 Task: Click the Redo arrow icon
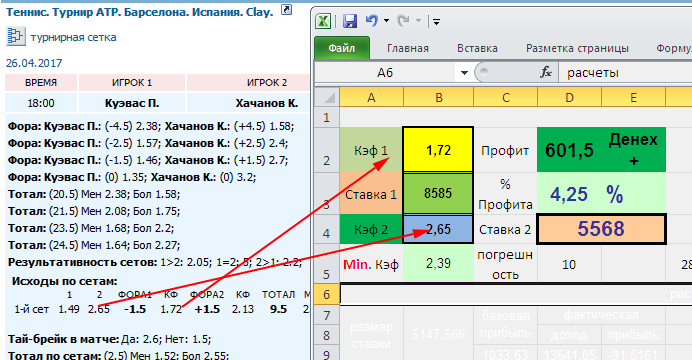coord(403,20)
